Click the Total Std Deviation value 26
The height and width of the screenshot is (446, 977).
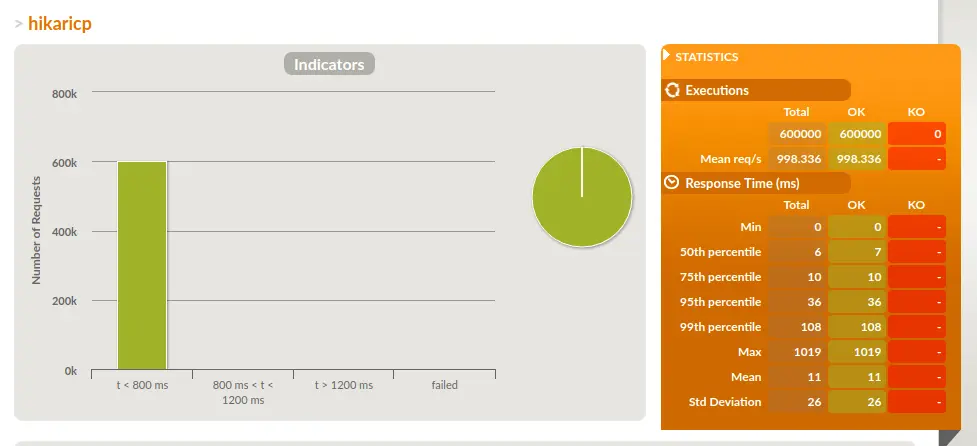click(797, 402)
